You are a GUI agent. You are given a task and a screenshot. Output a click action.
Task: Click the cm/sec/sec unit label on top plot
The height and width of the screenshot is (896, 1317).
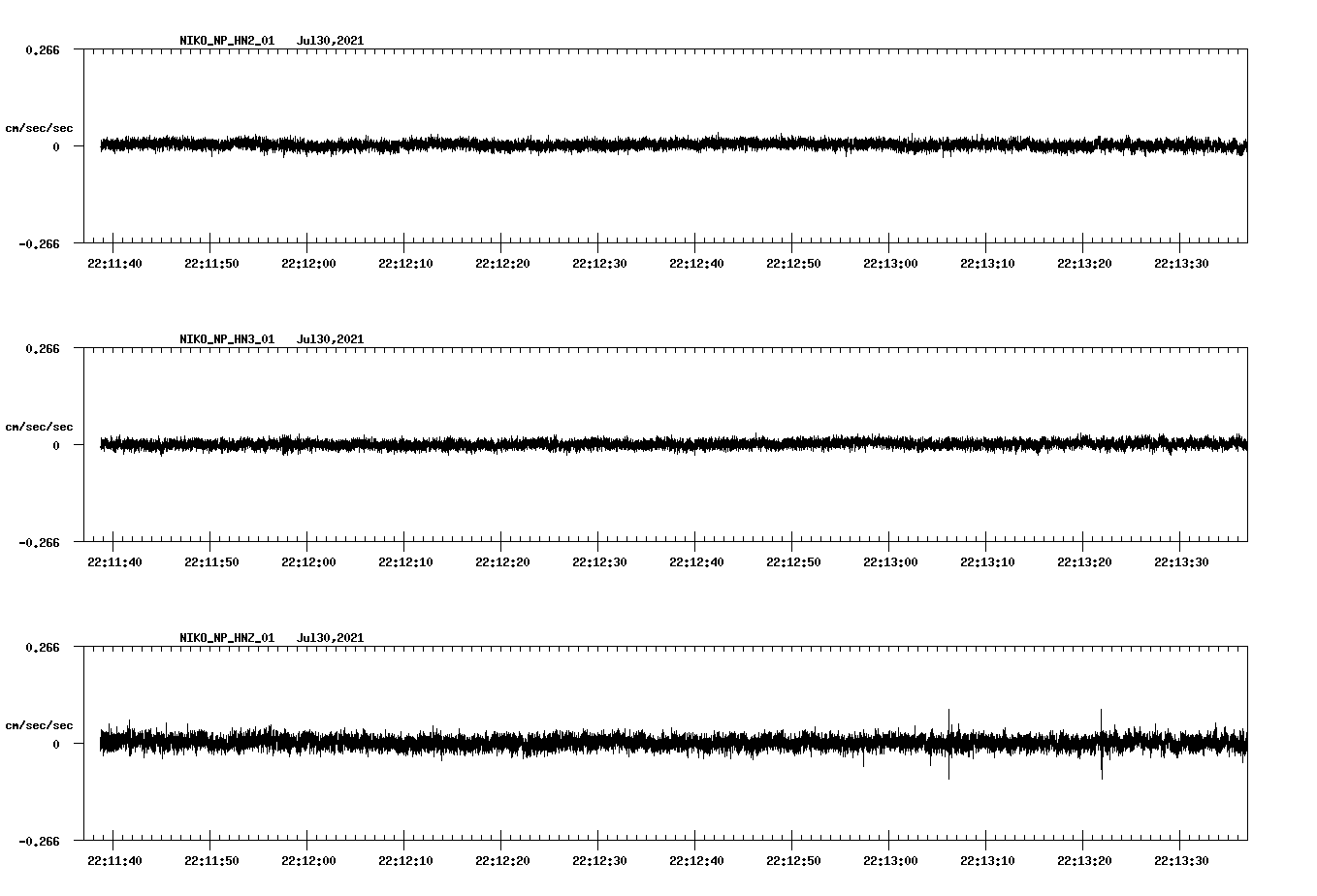pyautogui.click(x=40, y=127)
